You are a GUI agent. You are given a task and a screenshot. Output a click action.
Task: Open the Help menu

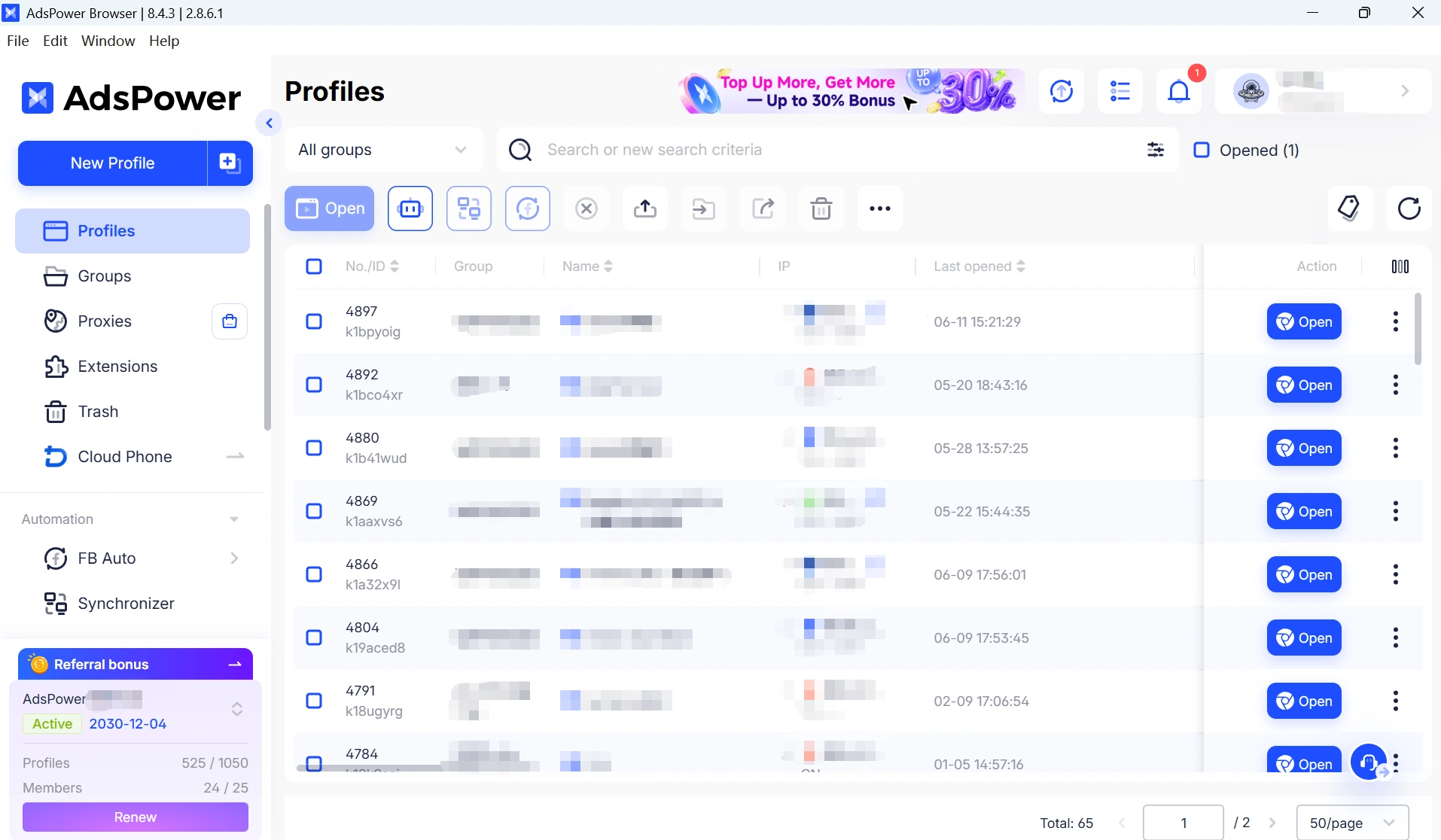click(x=164, y=41)
